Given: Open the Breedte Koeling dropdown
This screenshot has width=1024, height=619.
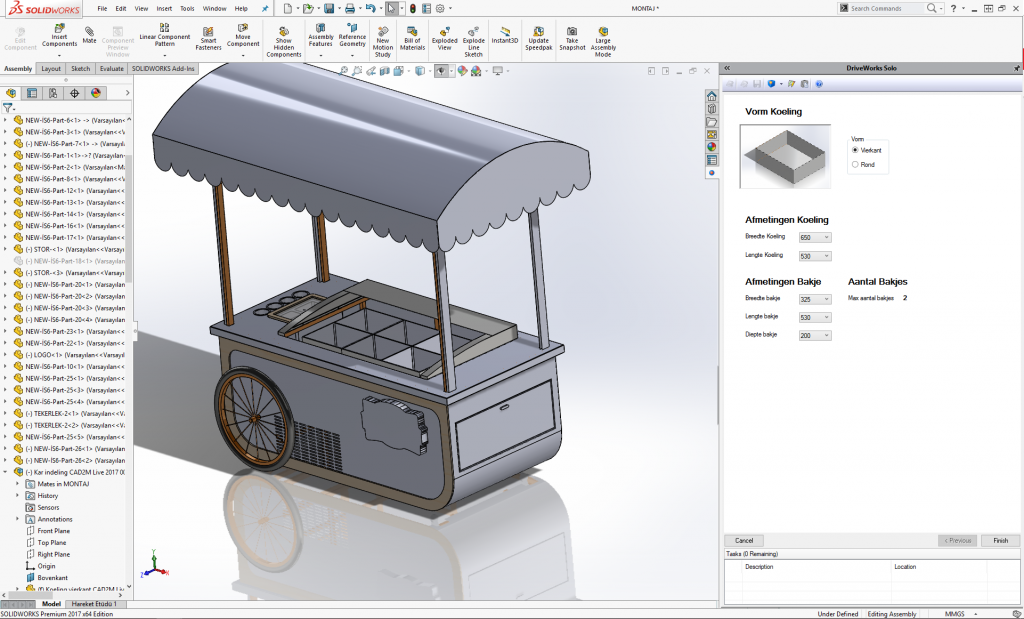Looking at the screenshot, I should pos(815,238).
